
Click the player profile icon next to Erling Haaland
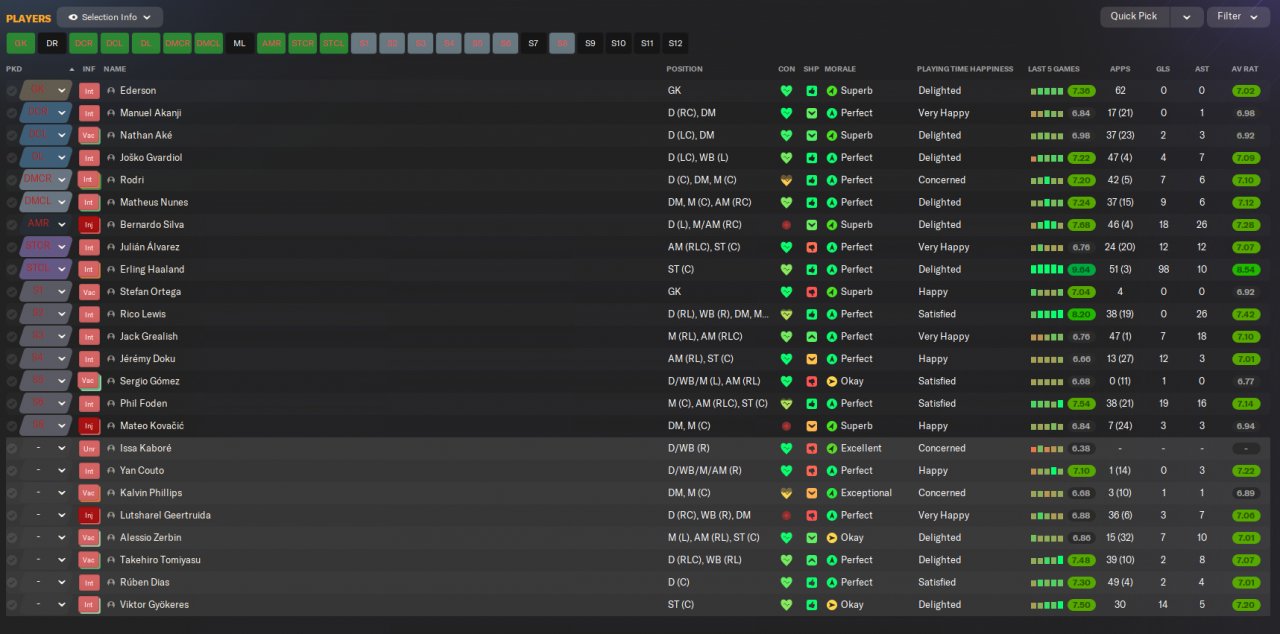click(111, 269)
